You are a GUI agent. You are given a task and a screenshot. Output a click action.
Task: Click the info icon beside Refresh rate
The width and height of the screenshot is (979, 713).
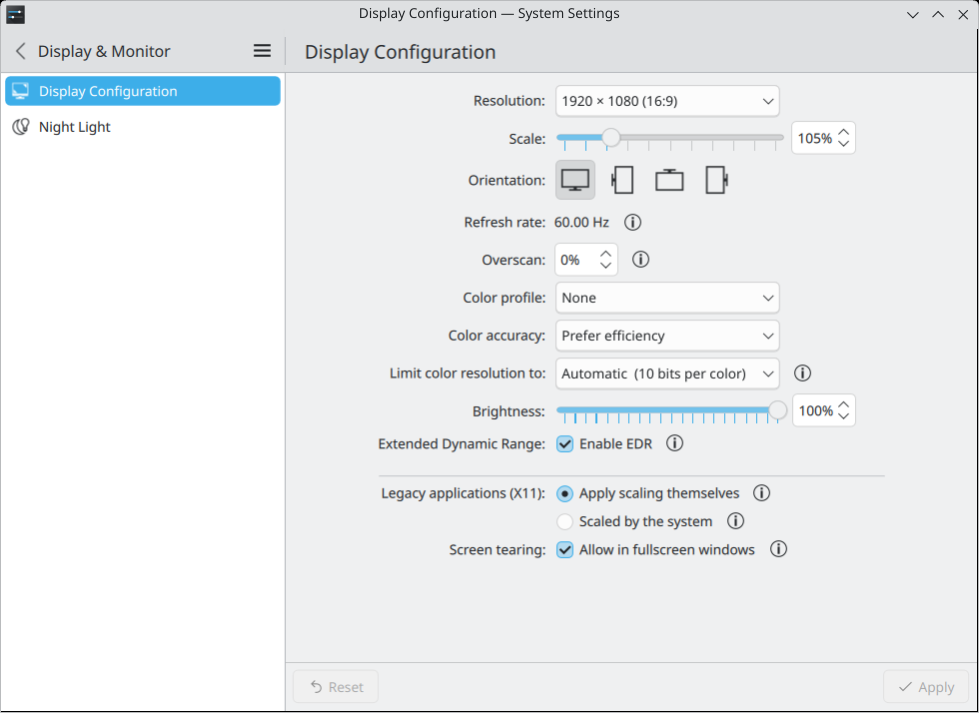point(632,222)
